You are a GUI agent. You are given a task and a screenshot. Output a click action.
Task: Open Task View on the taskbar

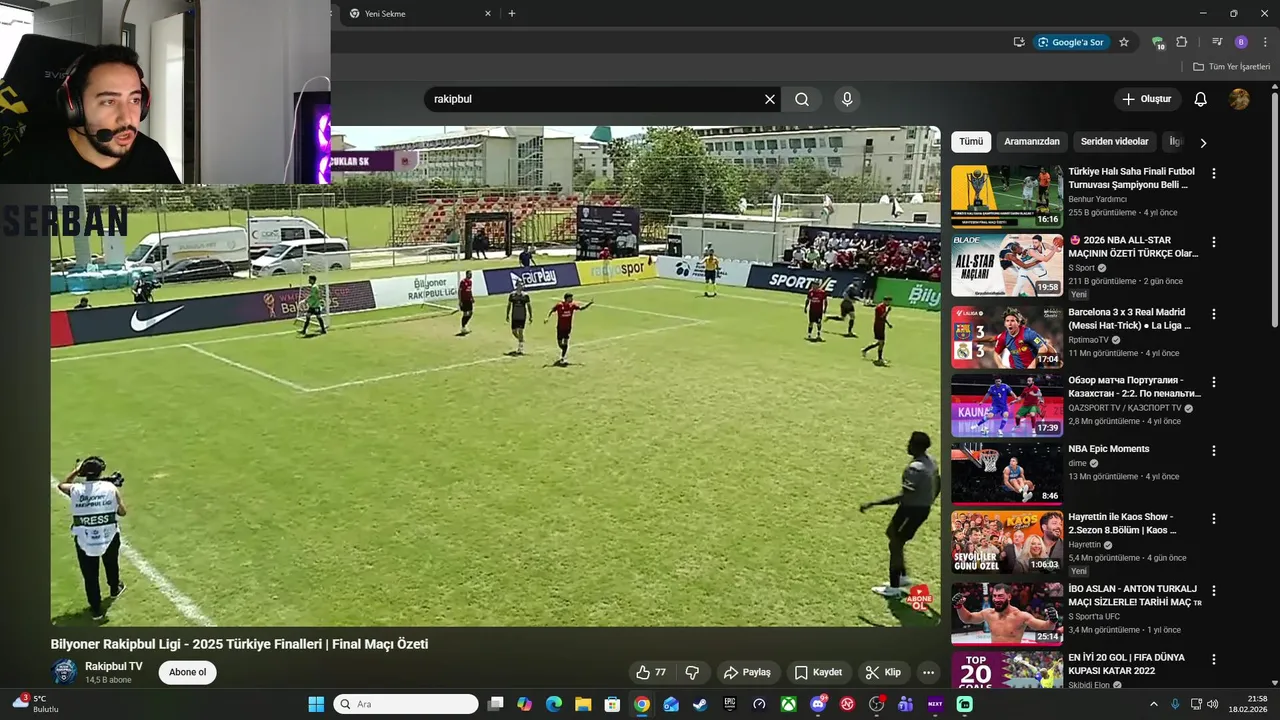[x=495, y=704]
